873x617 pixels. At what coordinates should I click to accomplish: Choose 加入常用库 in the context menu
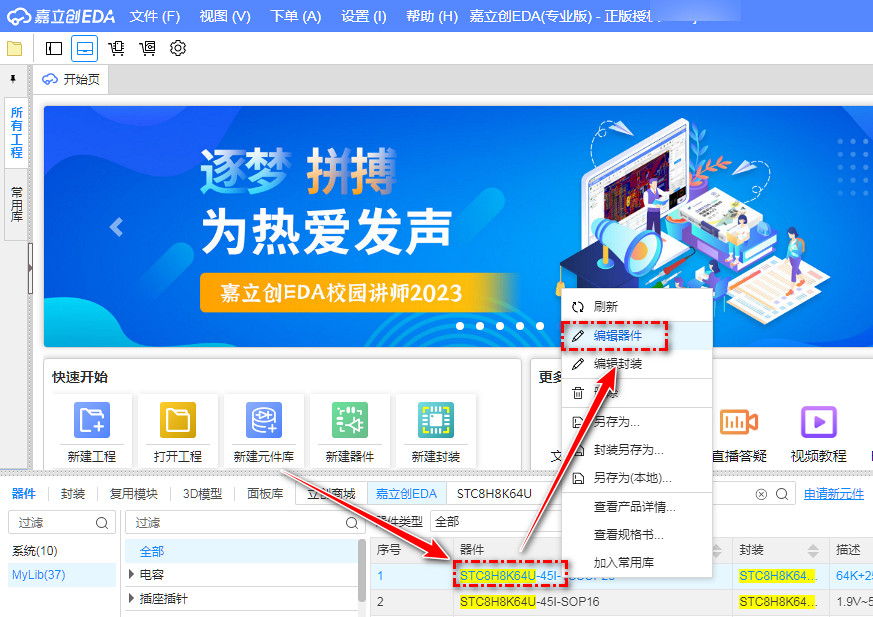pos(636,562)
